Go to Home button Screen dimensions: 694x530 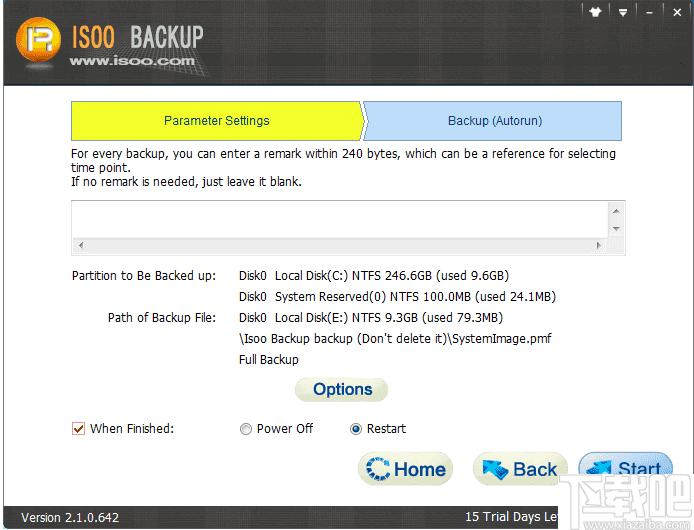[405, 469]
